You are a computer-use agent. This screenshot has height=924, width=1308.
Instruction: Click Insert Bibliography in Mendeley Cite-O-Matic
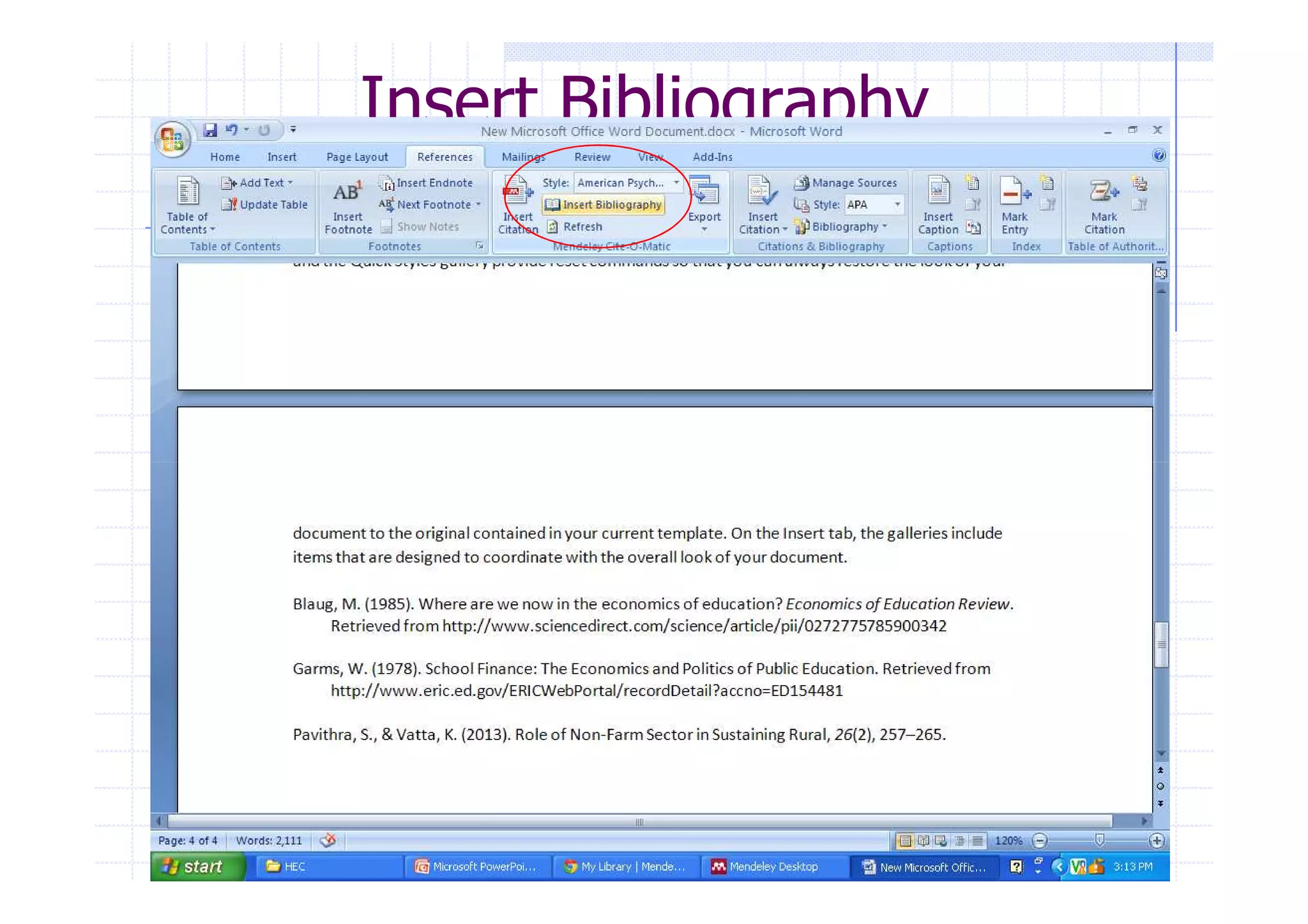click(x=604, y=204)
